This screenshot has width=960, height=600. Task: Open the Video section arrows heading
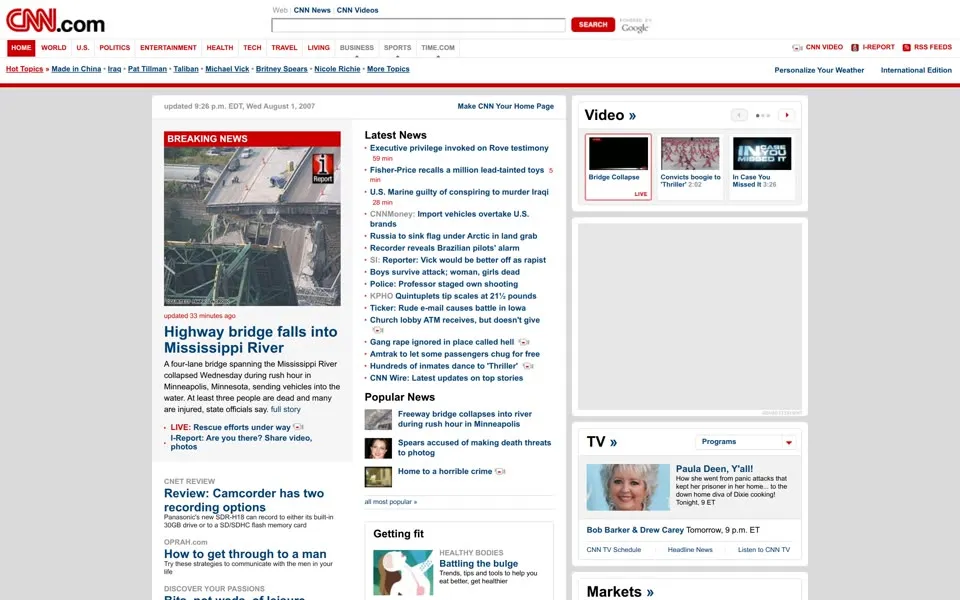pos(632,116)
